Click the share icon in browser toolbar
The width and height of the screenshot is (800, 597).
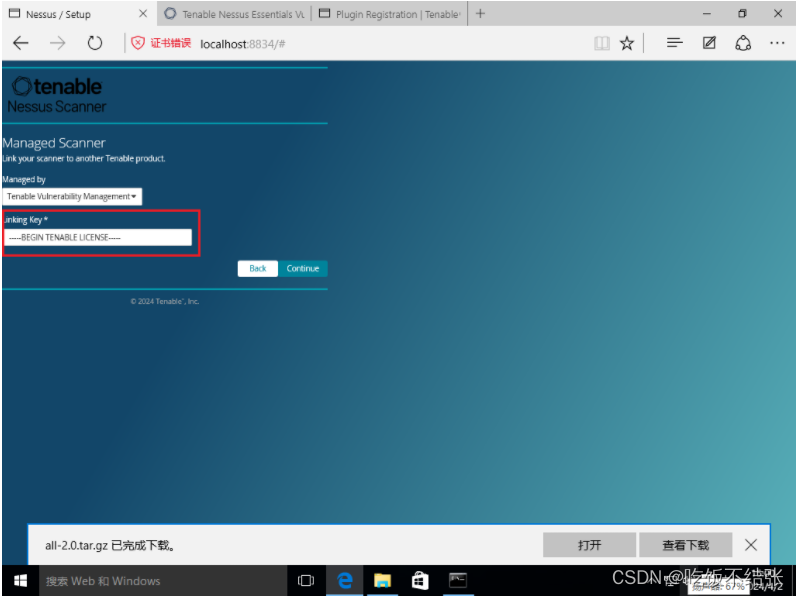pos(743,43)
